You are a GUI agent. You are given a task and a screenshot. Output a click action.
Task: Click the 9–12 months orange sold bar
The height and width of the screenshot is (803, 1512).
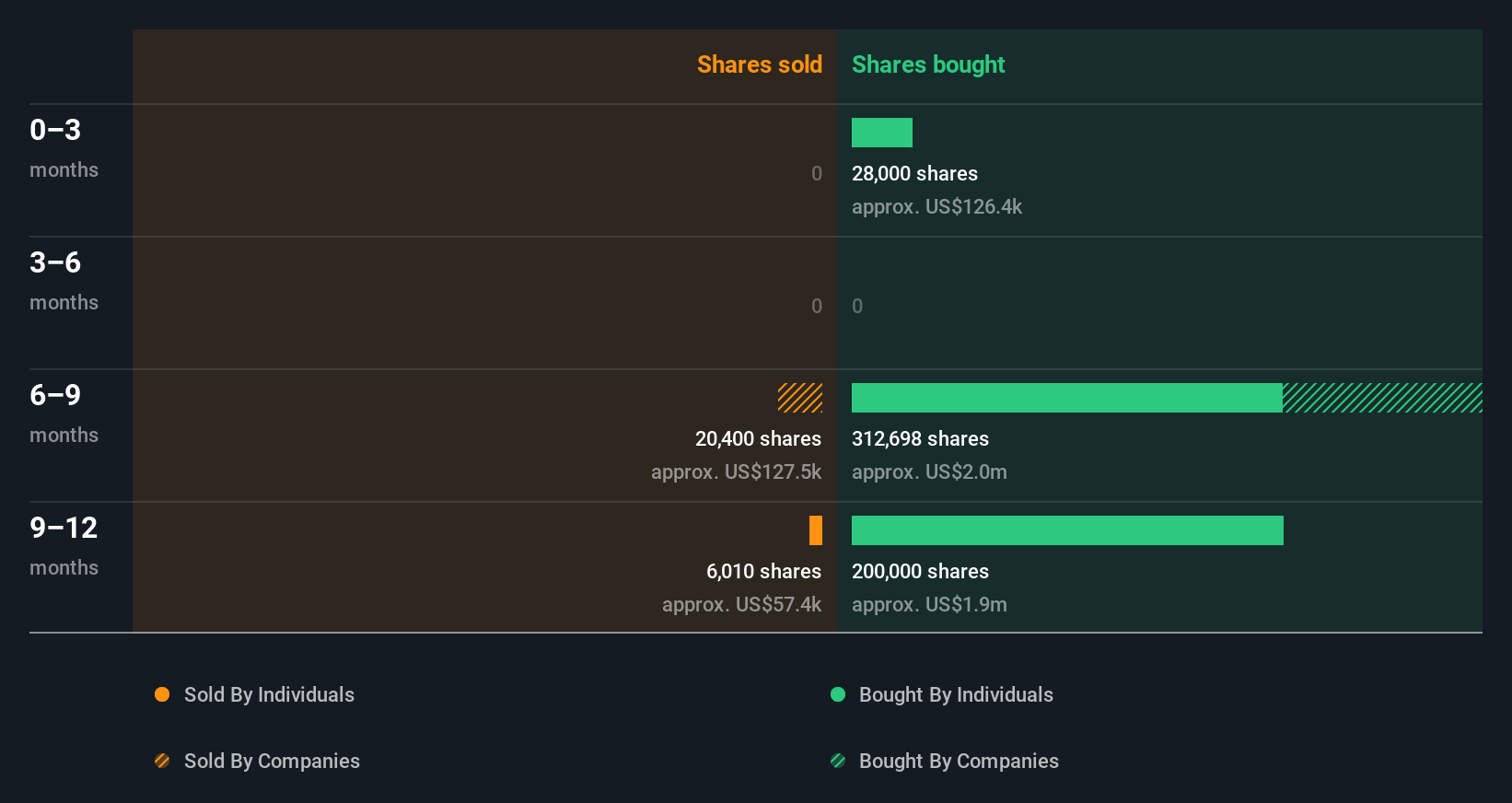816,530
